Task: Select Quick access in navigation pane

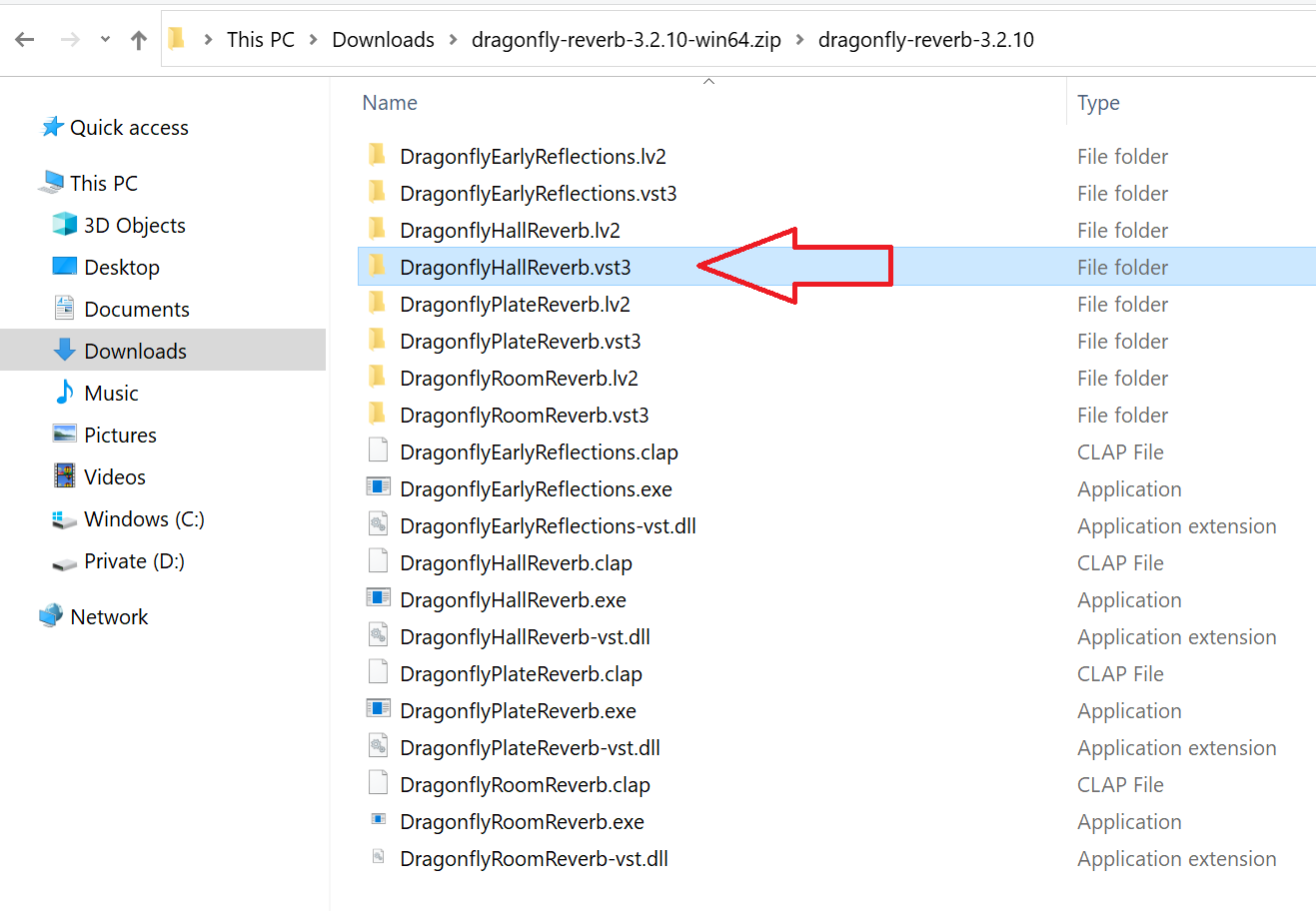Action: (129, 127)
